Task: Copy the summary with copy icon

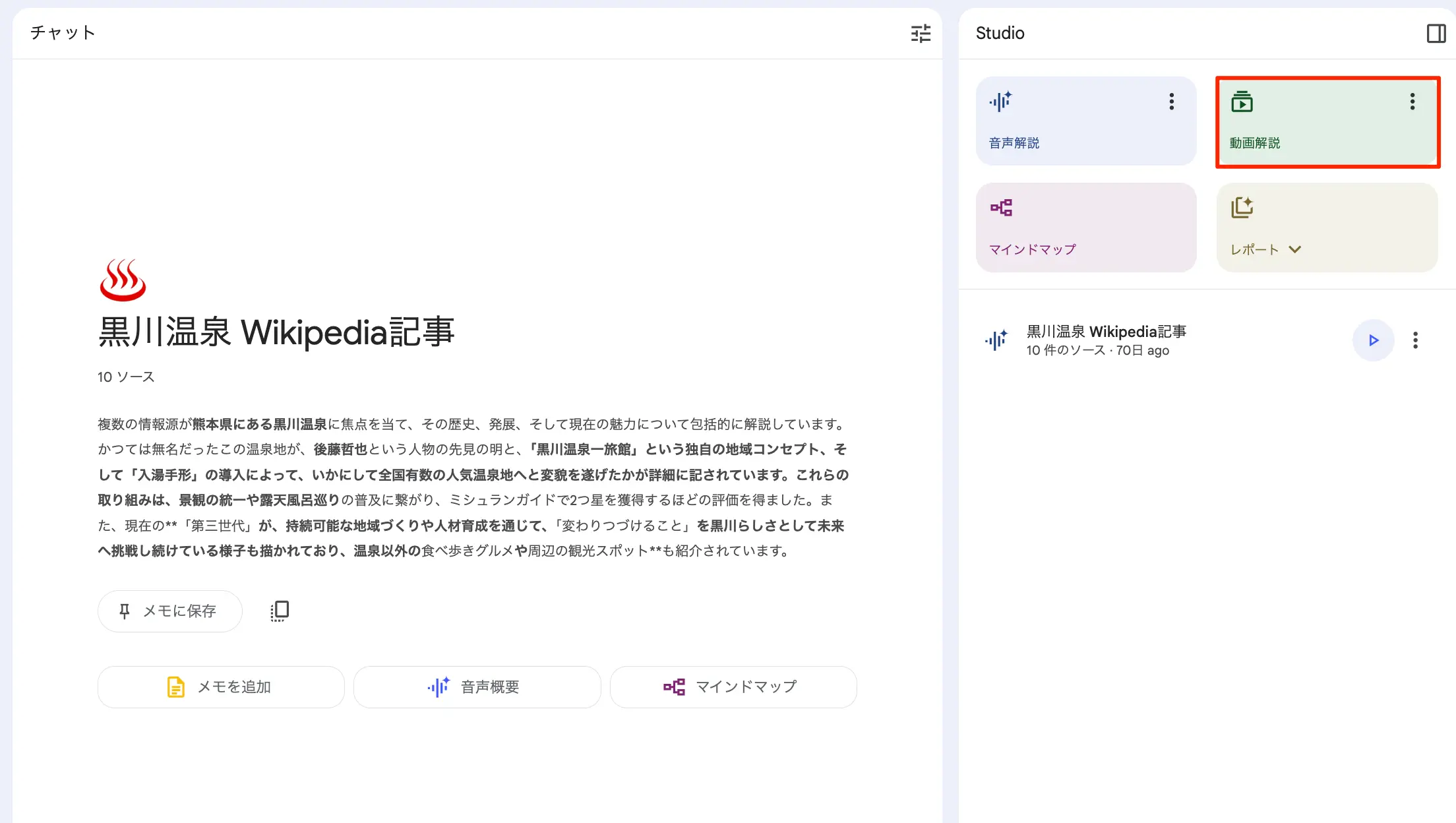Action: pyautogui.click(x=280, y=611)
